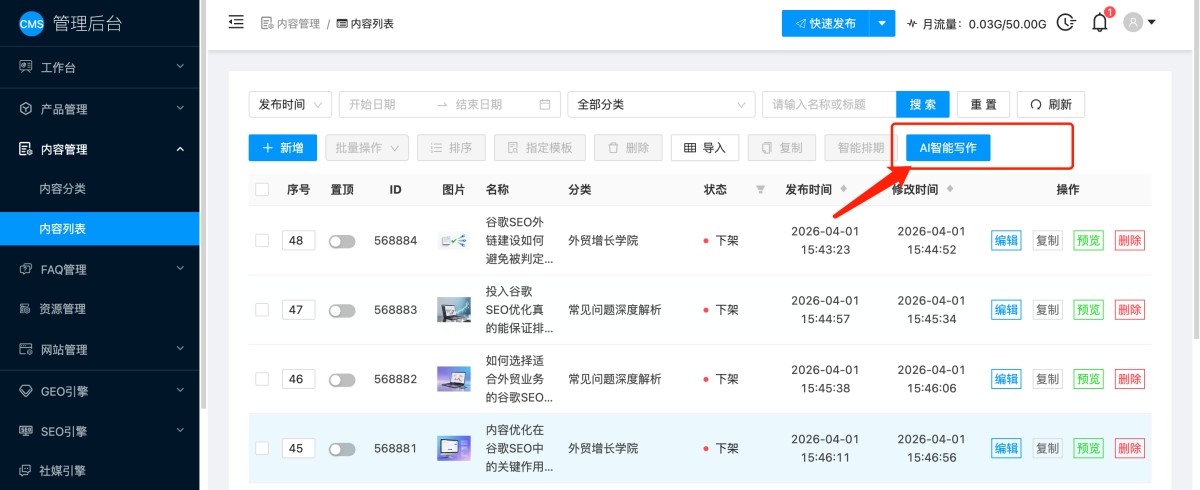Tick the select-all header checkbox
Screen dimensions: 1200x490
pyautogui.click(x=262, y=189)
